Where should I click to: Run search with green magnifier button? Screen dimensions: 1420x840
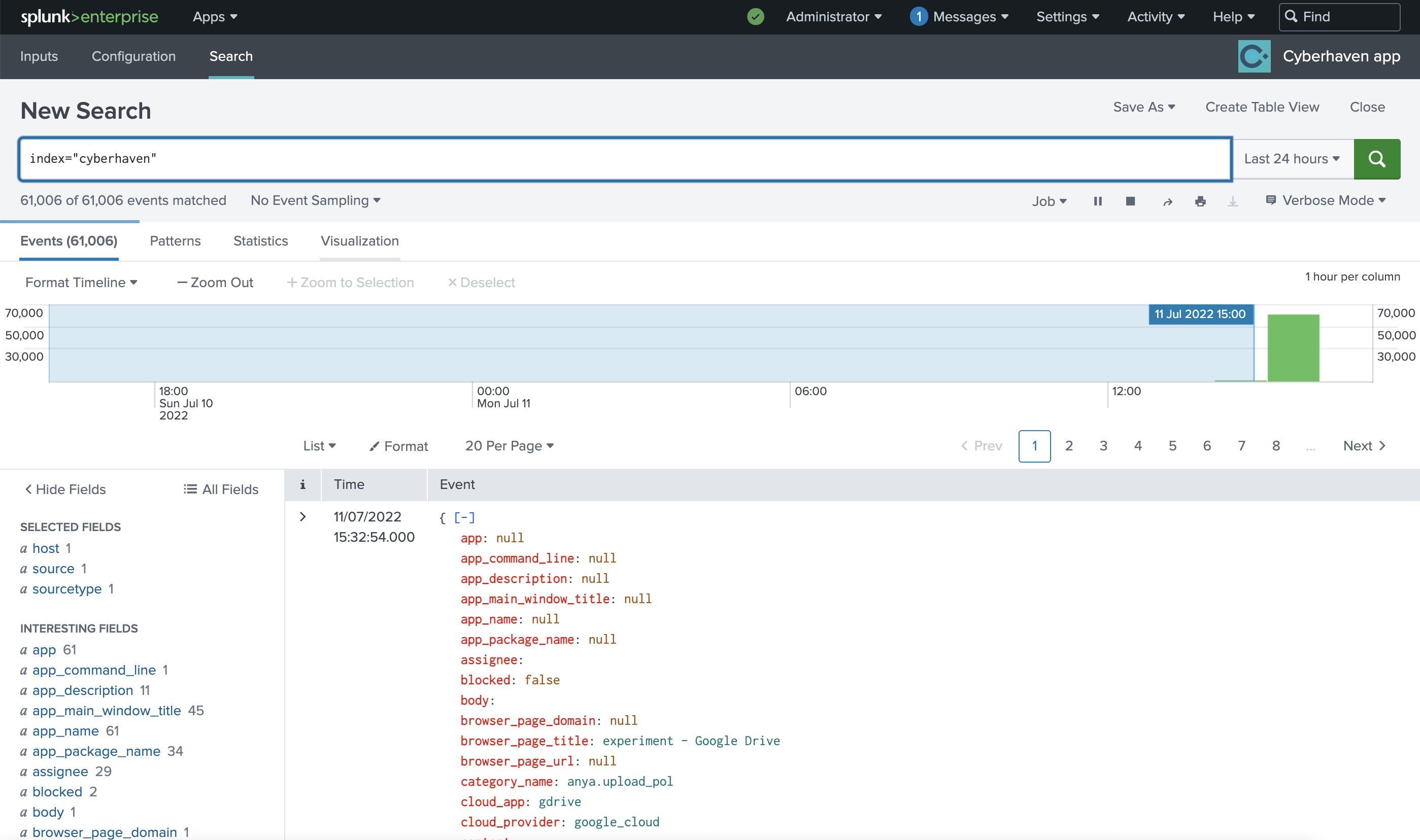(x=1376, y=159)
